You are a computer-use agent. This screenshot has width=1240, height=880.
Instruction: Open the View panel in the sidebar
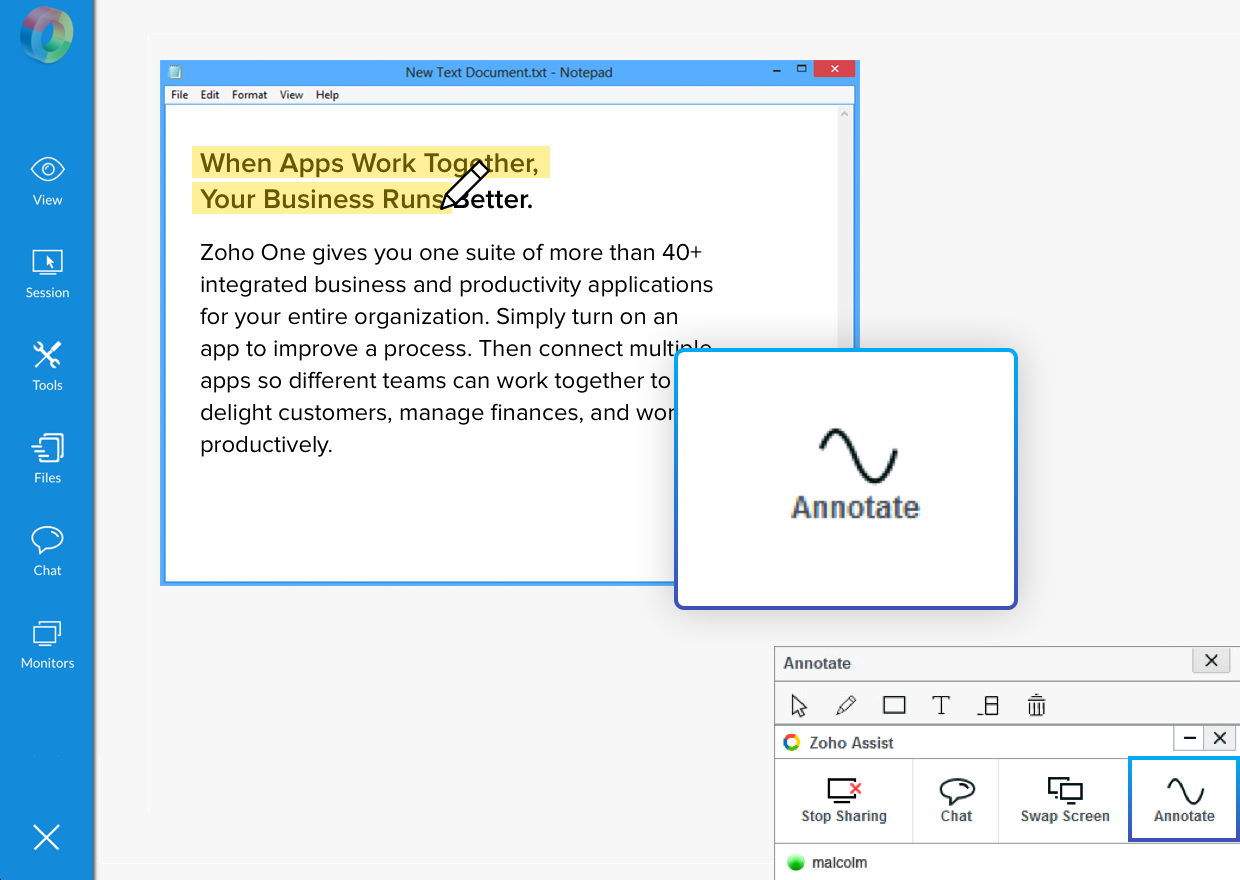point(47,181)
